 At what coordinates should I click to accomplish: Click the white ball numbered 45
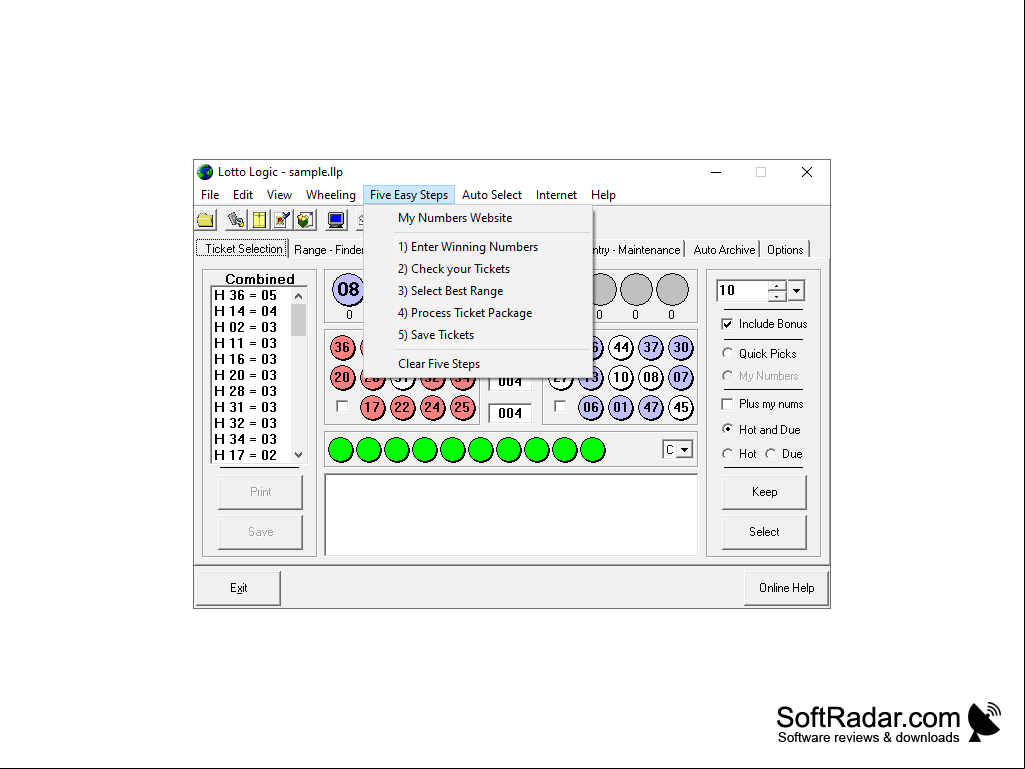pos(681,407)
